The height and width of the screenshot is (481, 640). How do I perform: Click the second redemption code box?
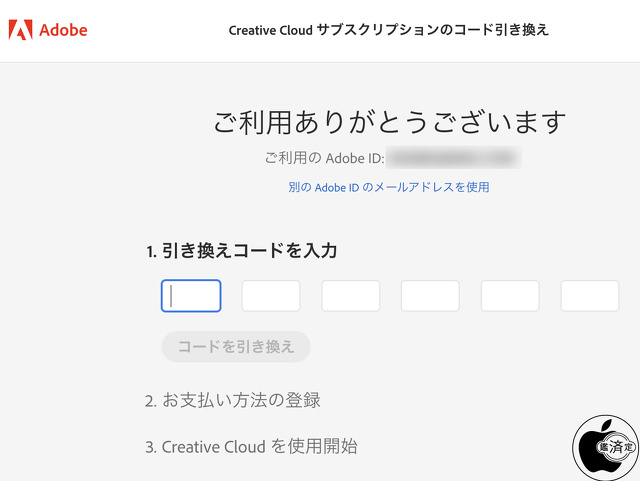click(271, 296)
